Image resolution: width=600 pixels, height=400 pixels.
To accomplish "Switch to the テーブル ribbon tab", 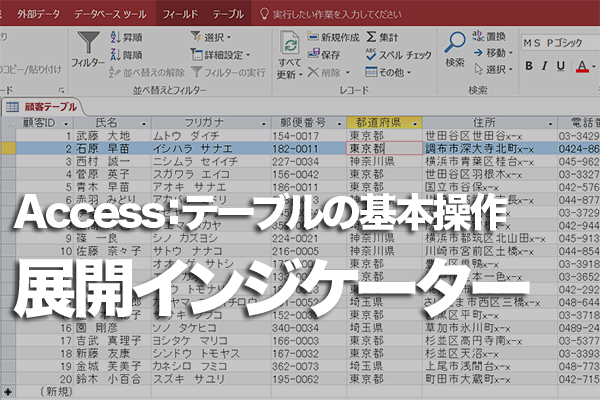I will coord(228,14).
